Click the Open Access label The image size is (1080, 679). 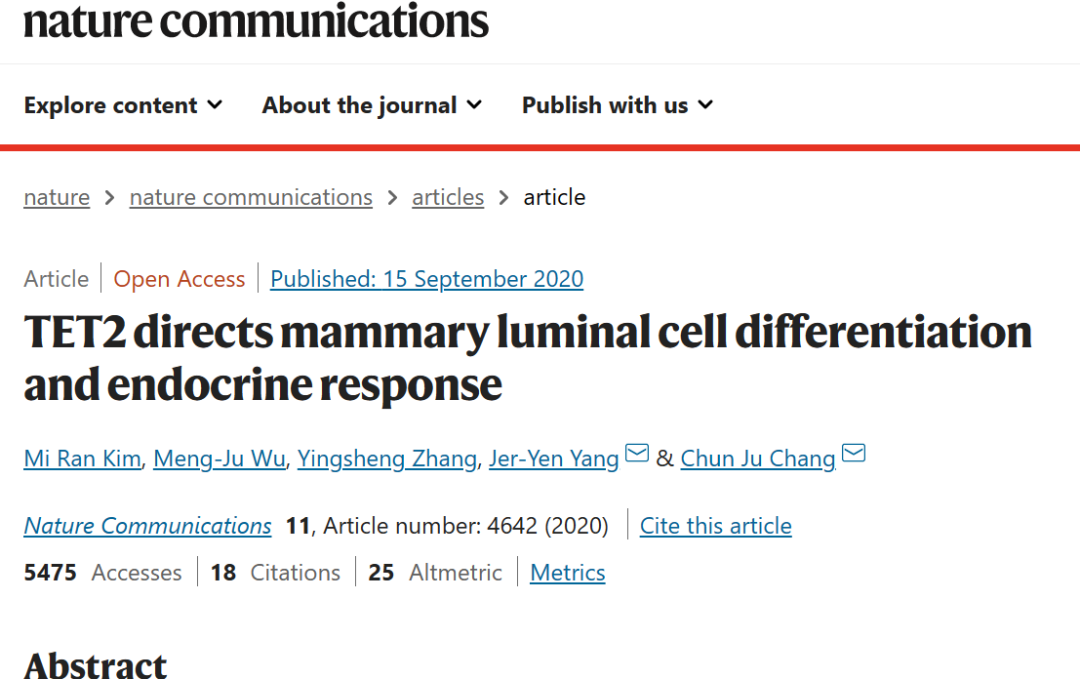tap(179, 279)
